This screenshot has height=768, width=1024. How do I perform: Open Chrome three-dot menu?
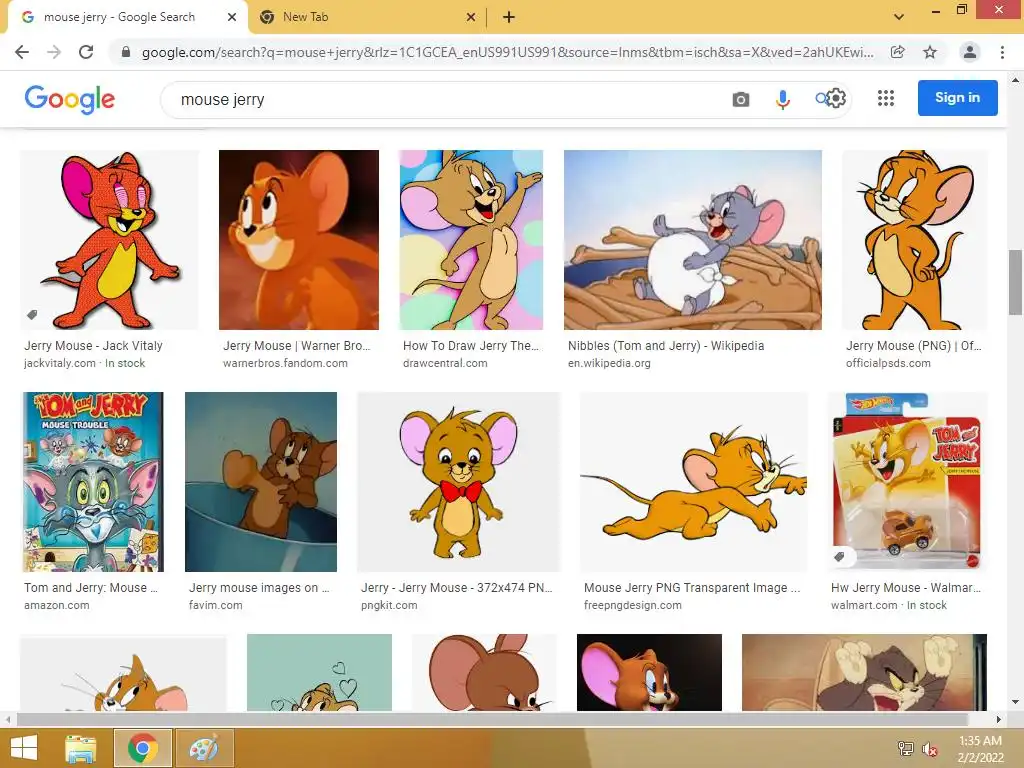pos(1002,52)
